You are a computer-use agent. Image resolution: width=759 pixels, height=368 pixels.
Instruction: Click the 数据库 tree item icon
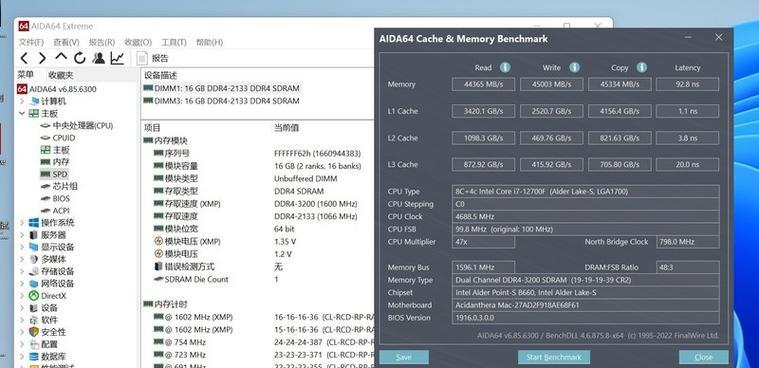(x=33, y=356)
